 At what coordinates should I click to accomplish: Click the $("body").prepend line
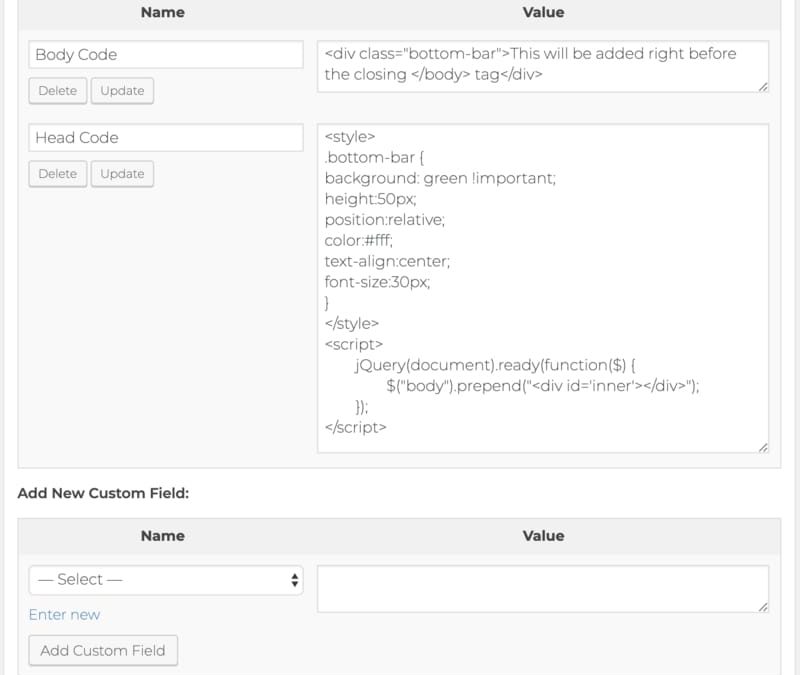[x=543, y=386]
